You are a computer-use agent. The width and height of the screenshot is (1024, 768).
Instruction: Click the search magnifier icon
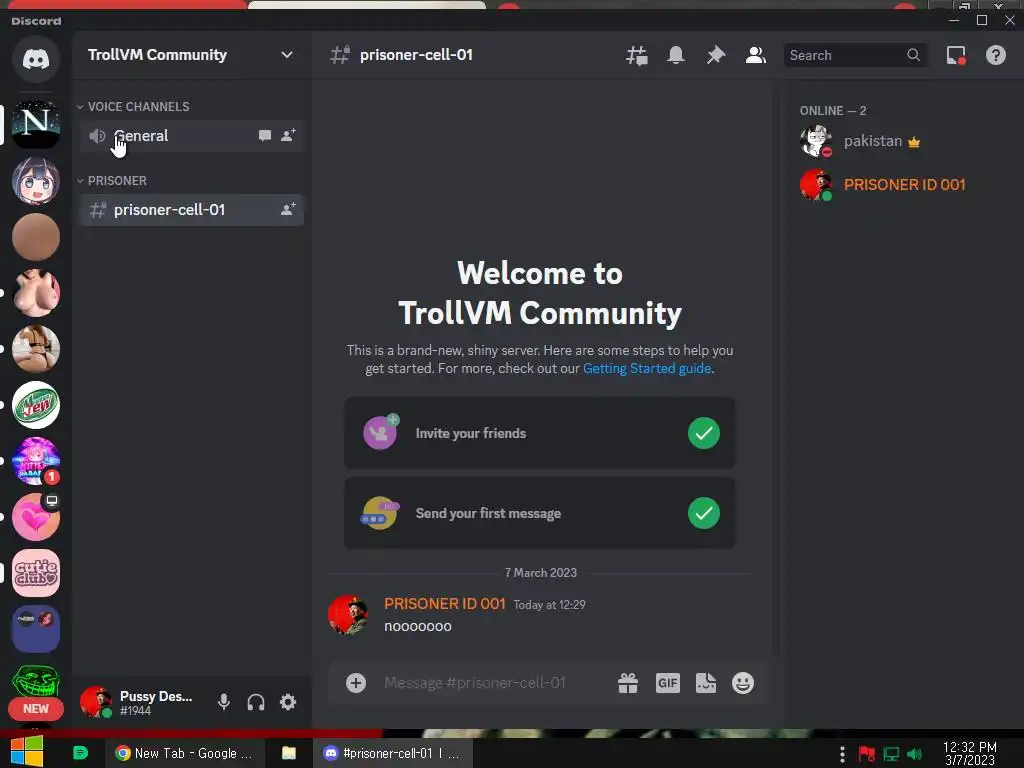(914, 56)
